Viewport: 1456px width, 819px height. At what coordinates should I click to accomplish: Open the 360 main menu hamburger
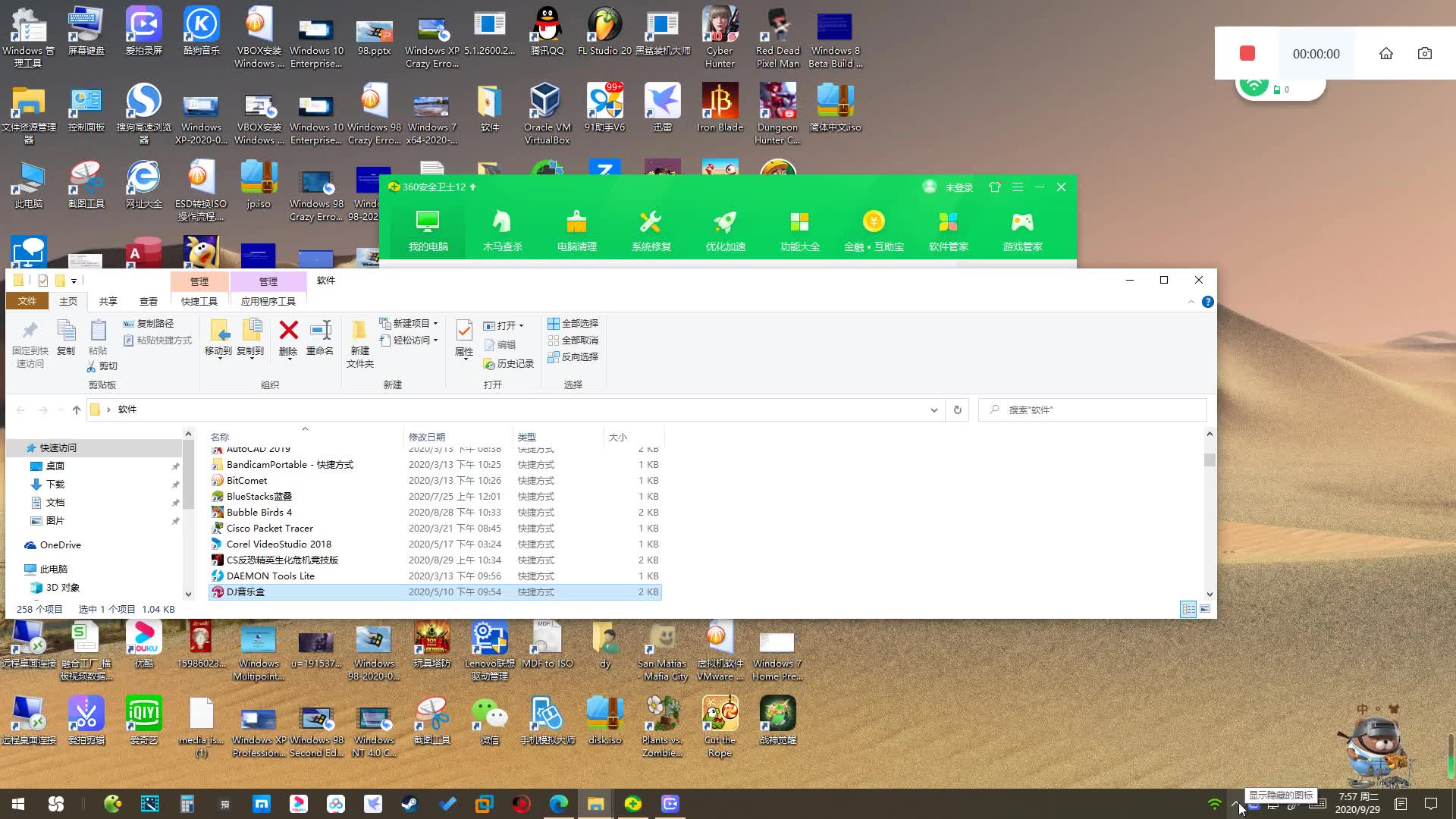click(1018, 187)
